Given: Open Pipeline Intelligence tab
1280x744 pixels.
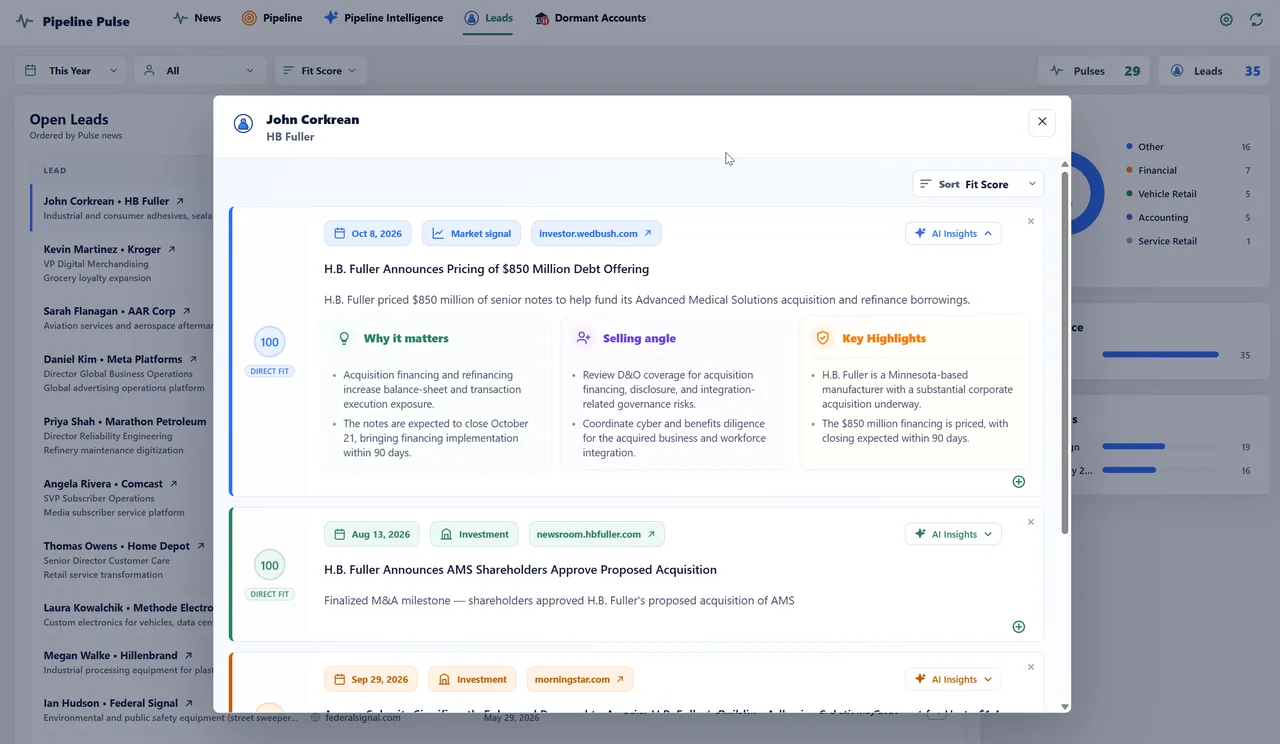Looking at the screenshot, I should [x=384, y=18].
